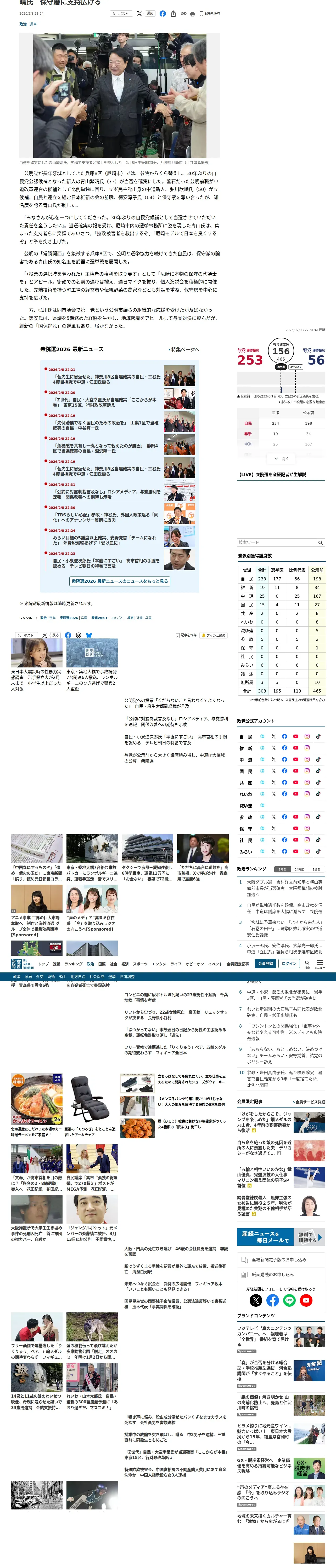Open 衆院選2026 最新ニュースをもっと見る

[120, 581]
